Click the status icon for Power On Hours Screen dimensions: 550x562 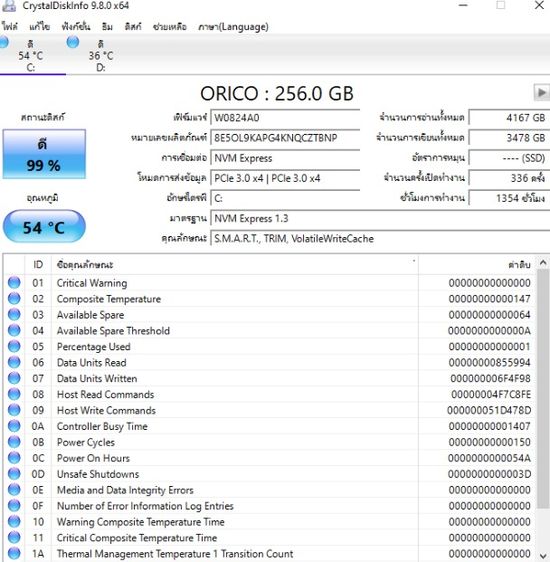pos(14,458)
